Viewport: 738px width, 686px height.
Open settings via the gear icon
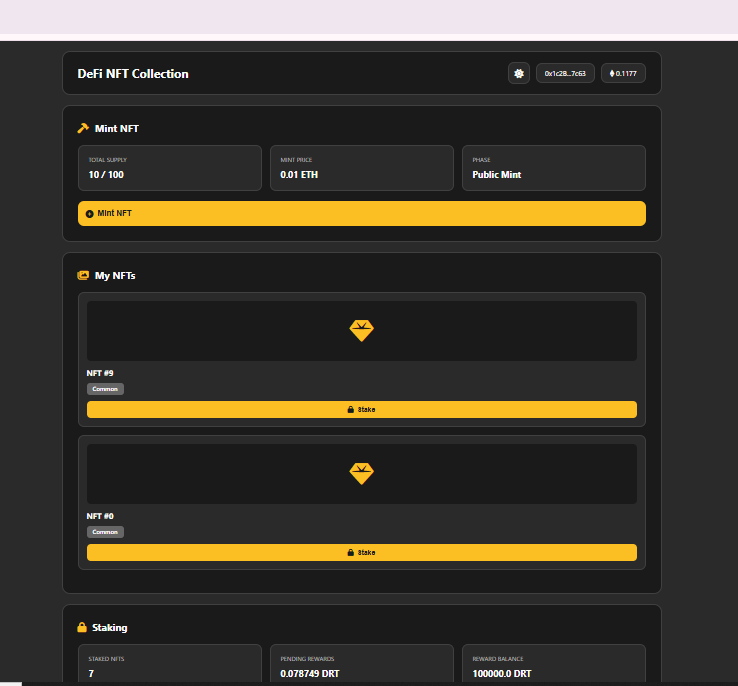pyautogui.click(x=519, y=73)
